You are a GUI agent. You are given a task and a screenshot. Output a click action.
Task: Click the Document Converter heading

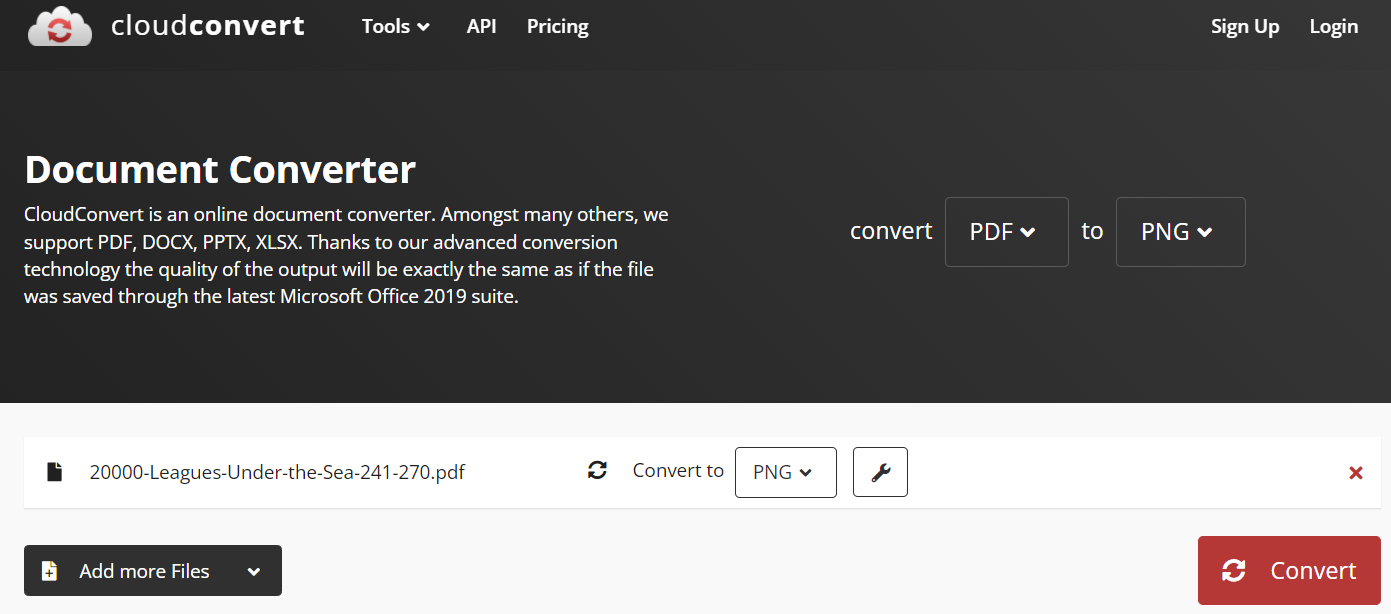point(220,169)
